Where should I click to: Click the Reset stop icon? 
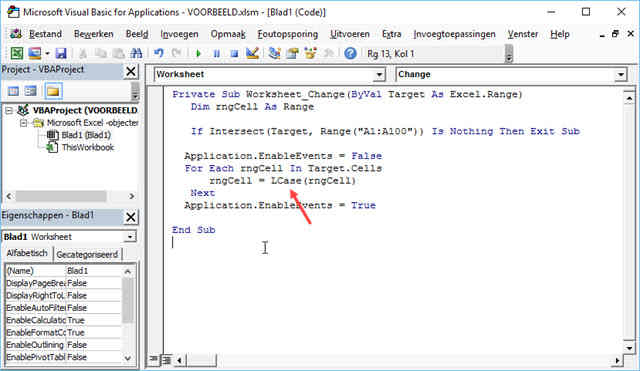(x=234, y=53)
